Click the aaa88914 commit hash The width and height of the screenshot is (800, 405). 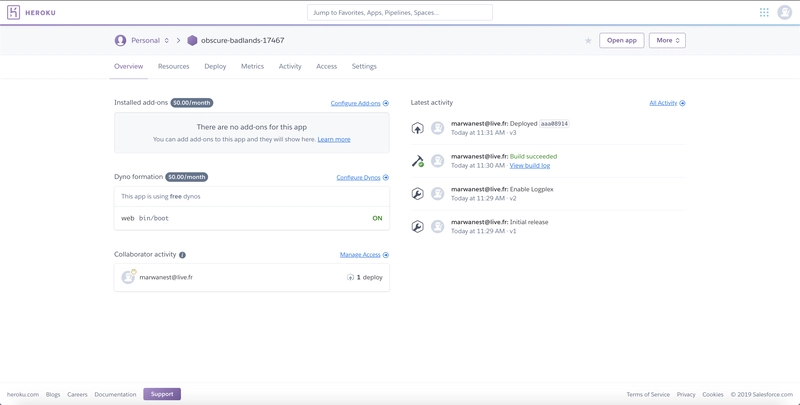point(555,124)
